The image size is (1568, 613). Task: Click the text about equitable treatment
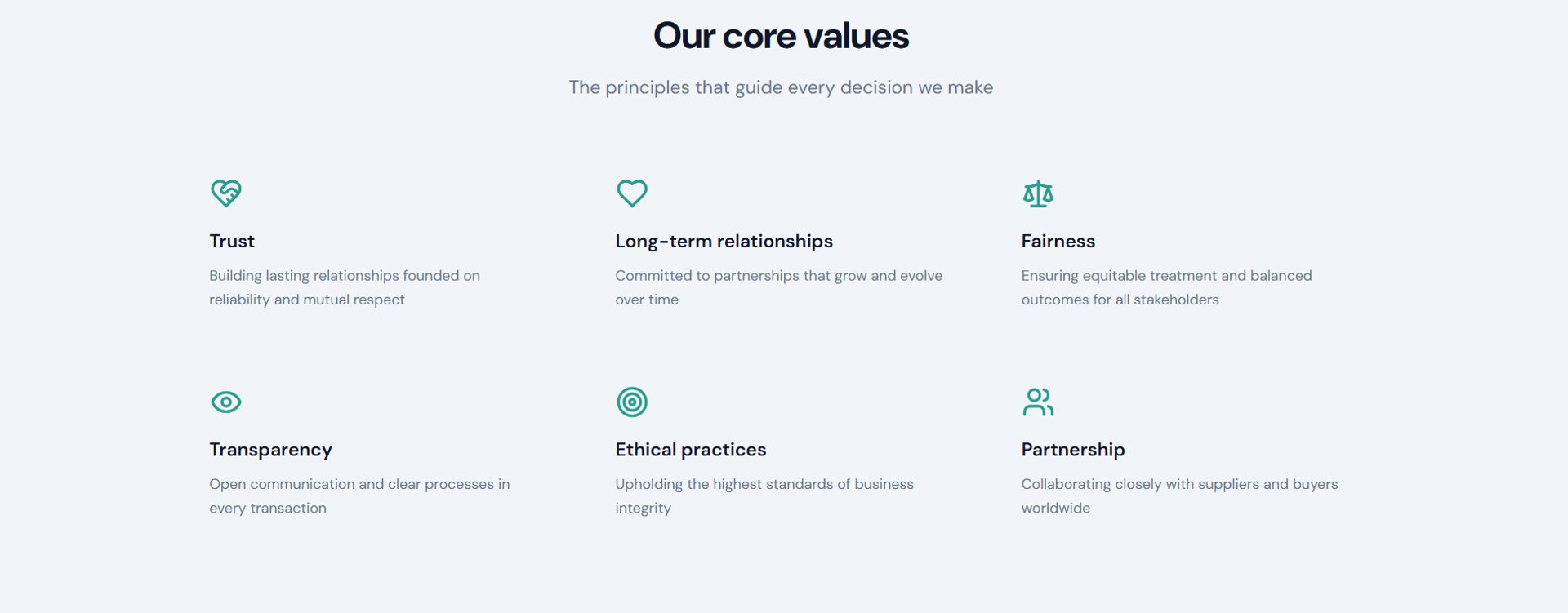1166,287
